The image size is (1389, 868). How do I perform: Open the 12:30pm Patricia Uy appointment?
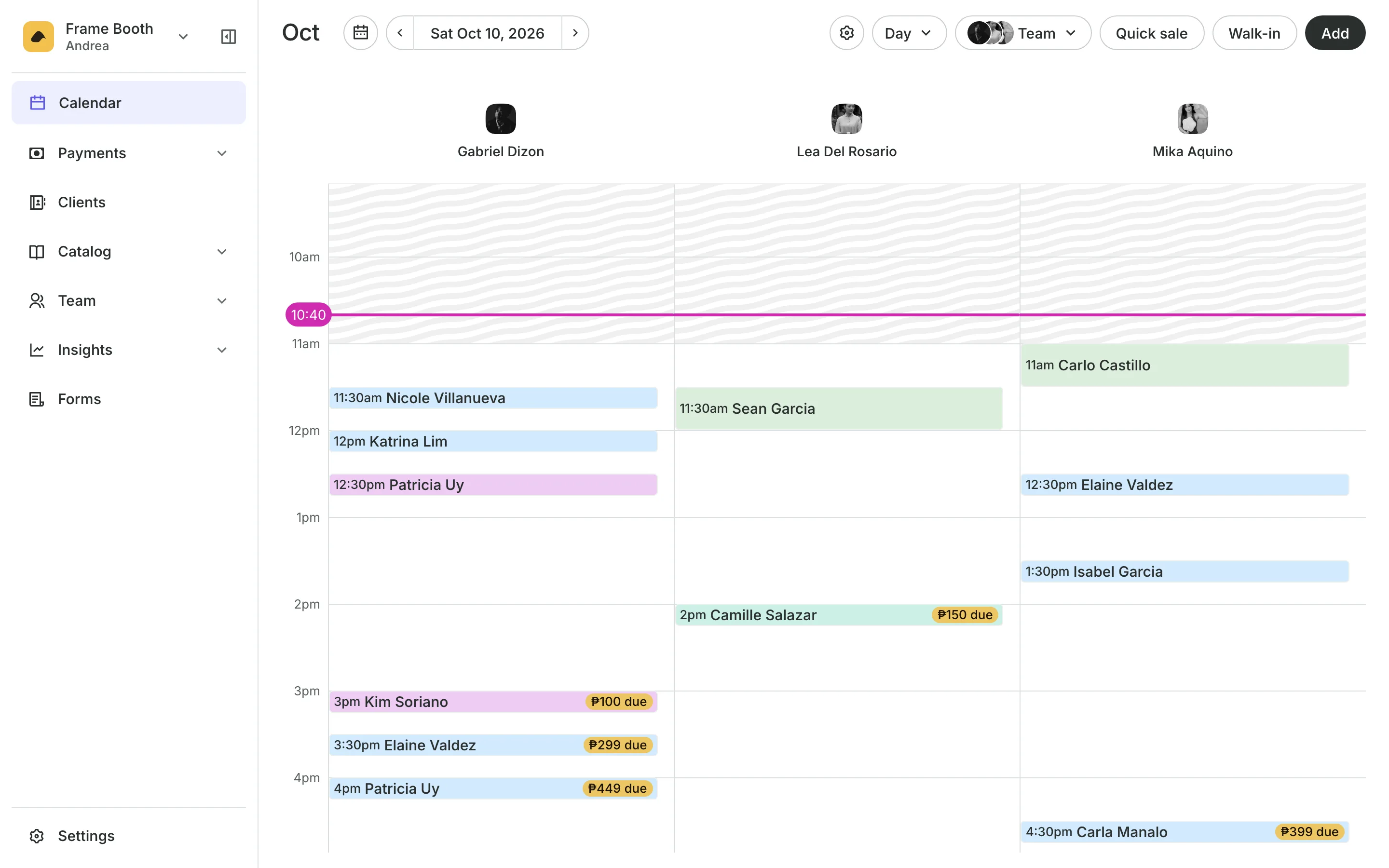click(x=493, y=485)
